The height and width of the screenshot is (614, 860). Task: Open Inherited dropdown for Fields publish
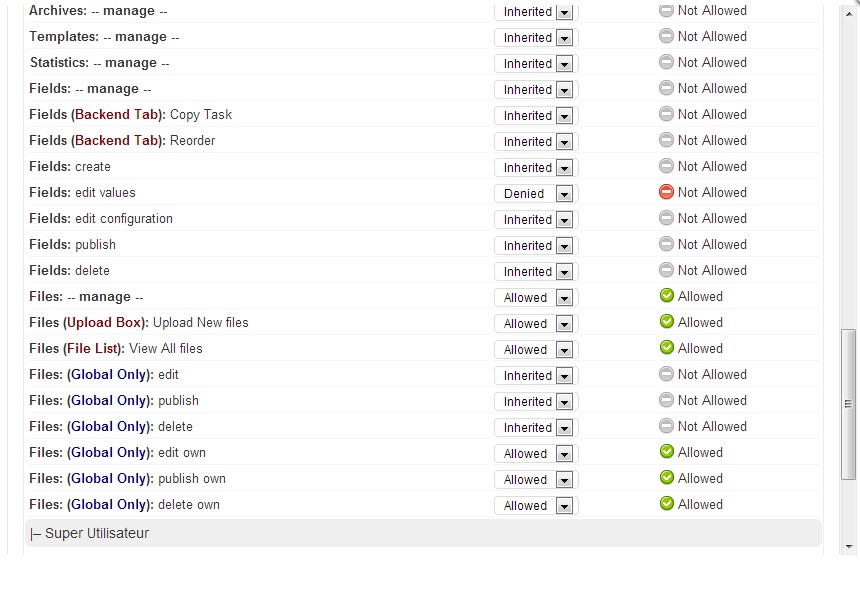(536, 245)
